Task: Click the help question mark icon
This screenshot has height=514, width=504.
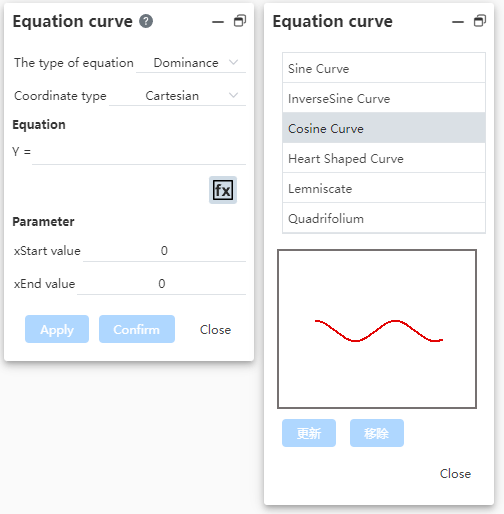Action: tap(146, 21)
